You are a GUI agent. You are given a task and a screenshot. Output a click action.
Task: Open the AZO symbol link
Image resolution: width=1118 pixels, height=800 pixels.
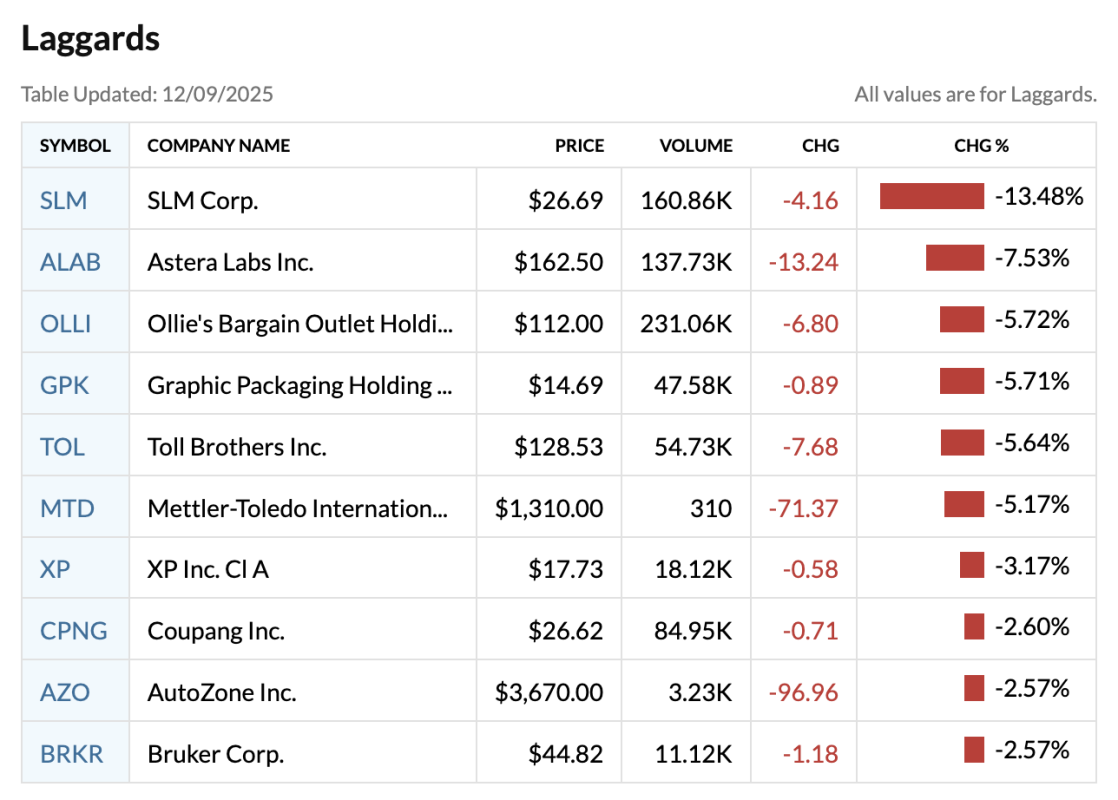[65, 692]
